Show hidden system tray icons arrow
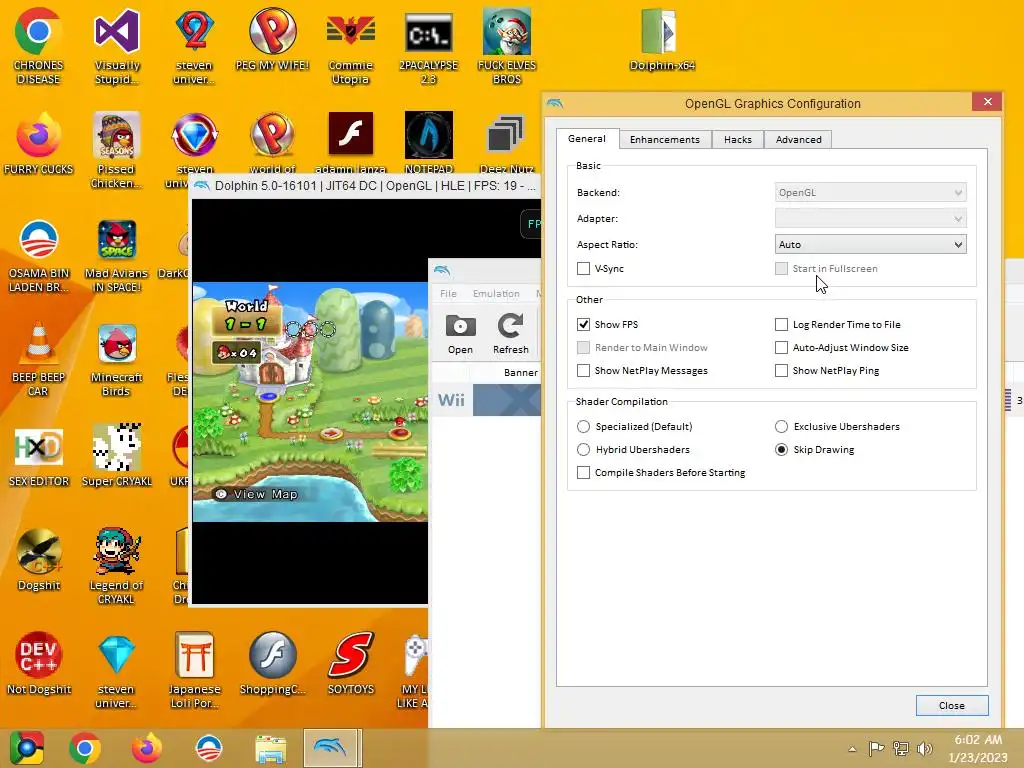The width and height of the screenshot is (1024, 768). coord(852,749)
